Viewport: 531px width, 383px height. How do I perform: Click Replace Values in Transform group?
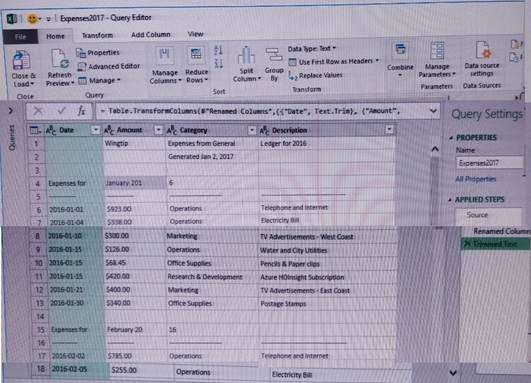pyautogui.click(x=316, y=75)
